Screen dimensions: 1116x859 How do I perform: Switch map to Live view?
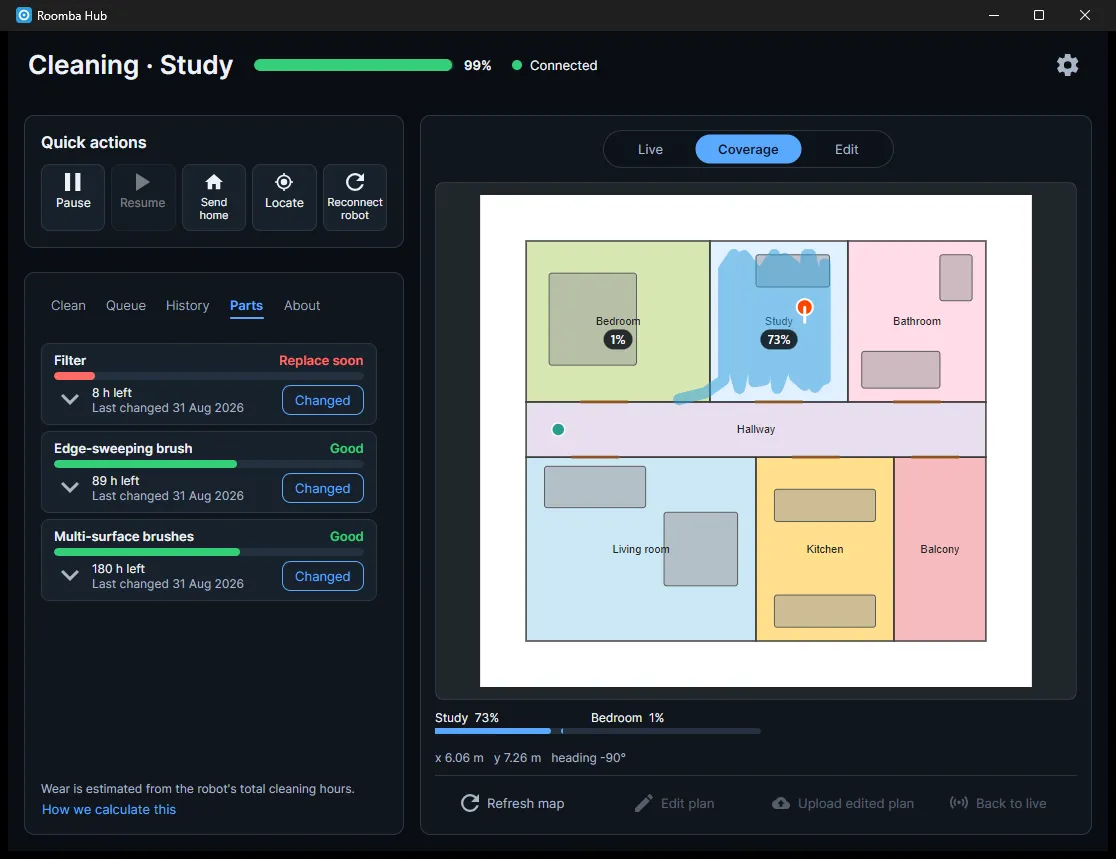click(x=650, y=149)
